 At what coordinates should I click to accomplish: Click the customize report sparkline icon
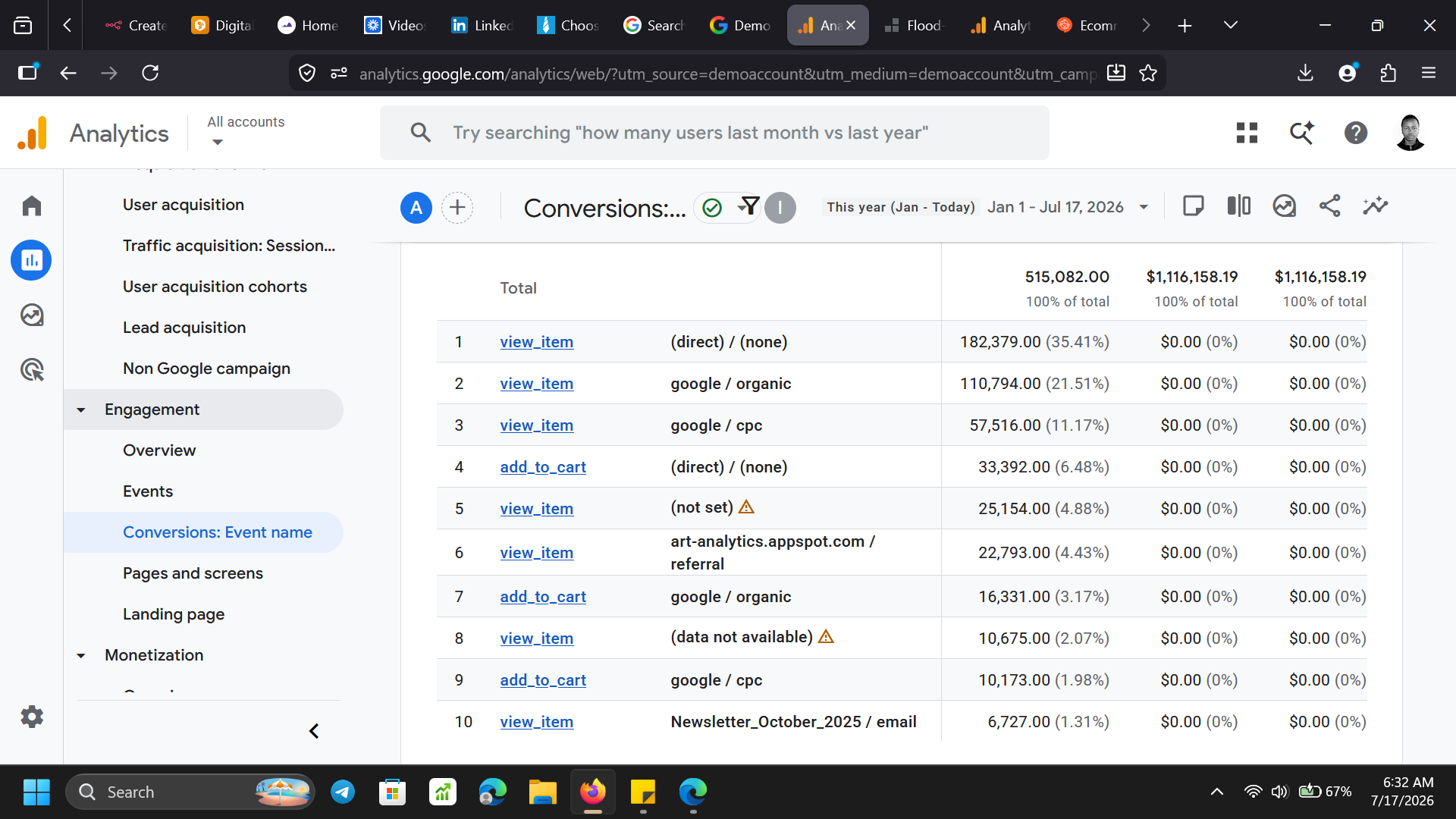1375,206
